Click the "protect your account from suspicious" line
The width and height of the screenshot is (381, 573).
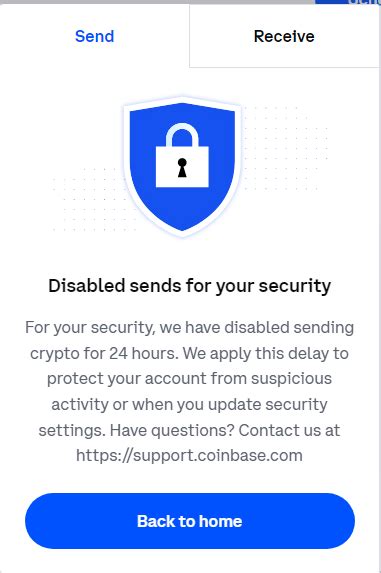pyautogui.click(x=189, y=379)
